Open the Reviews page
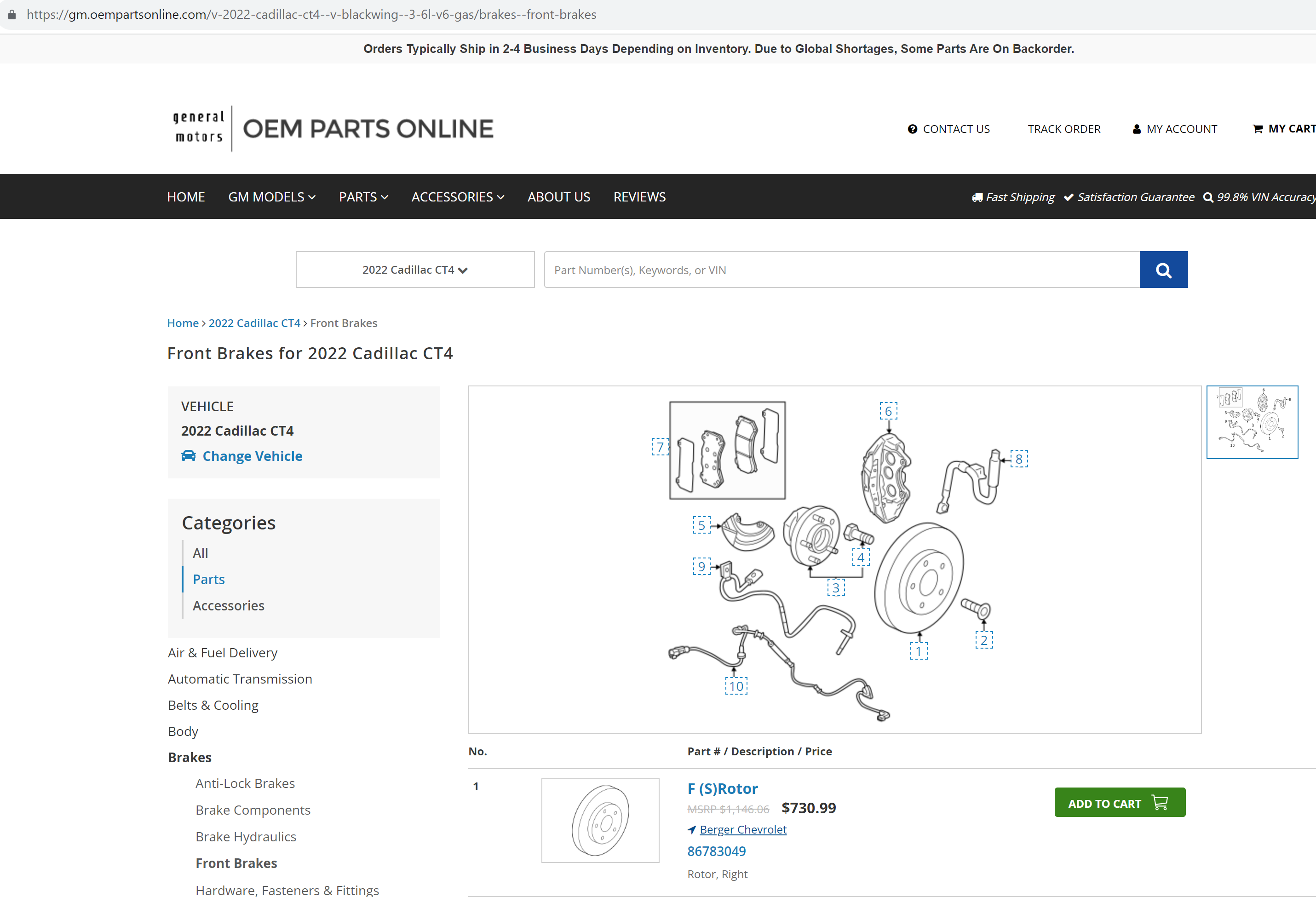The height and width of the screenshot is (897, 1316). 639,196
